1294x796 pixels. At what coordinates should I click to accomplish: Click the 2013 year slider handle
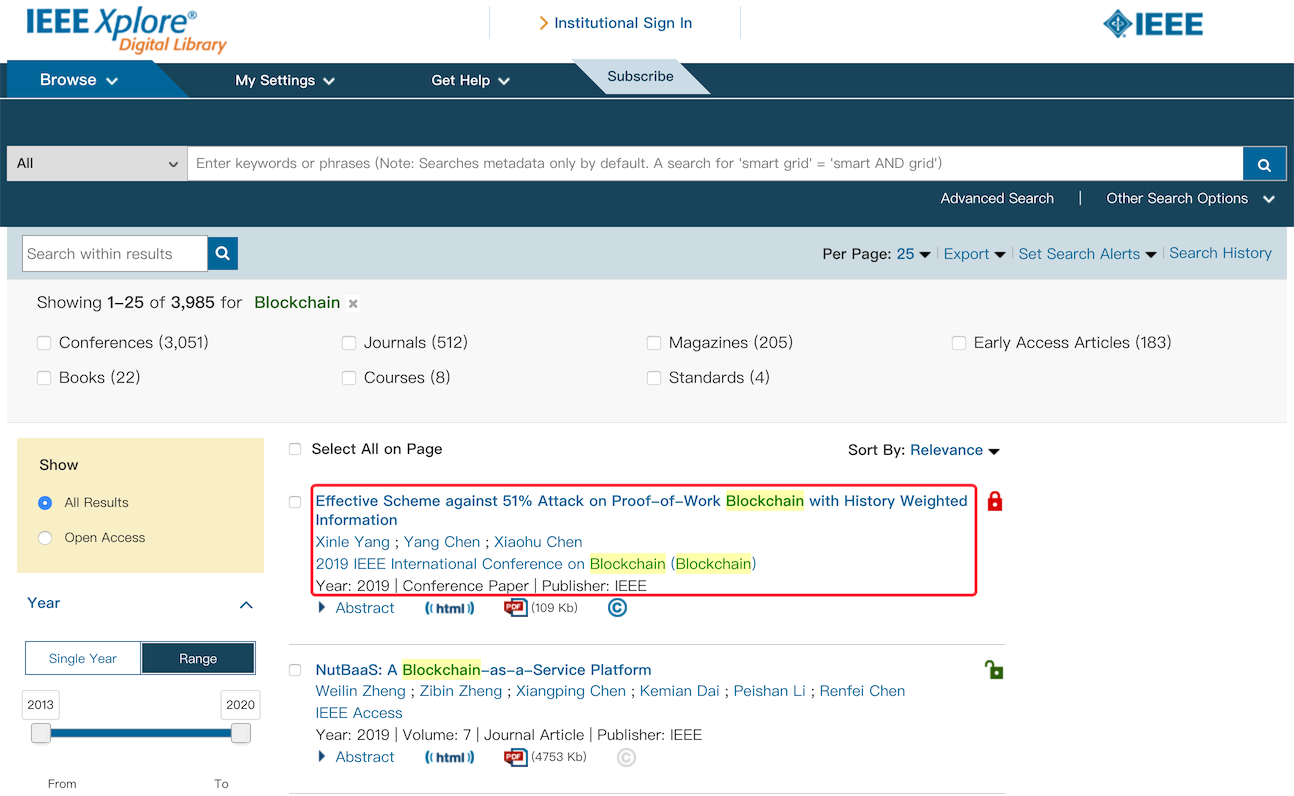pos(41,734)
